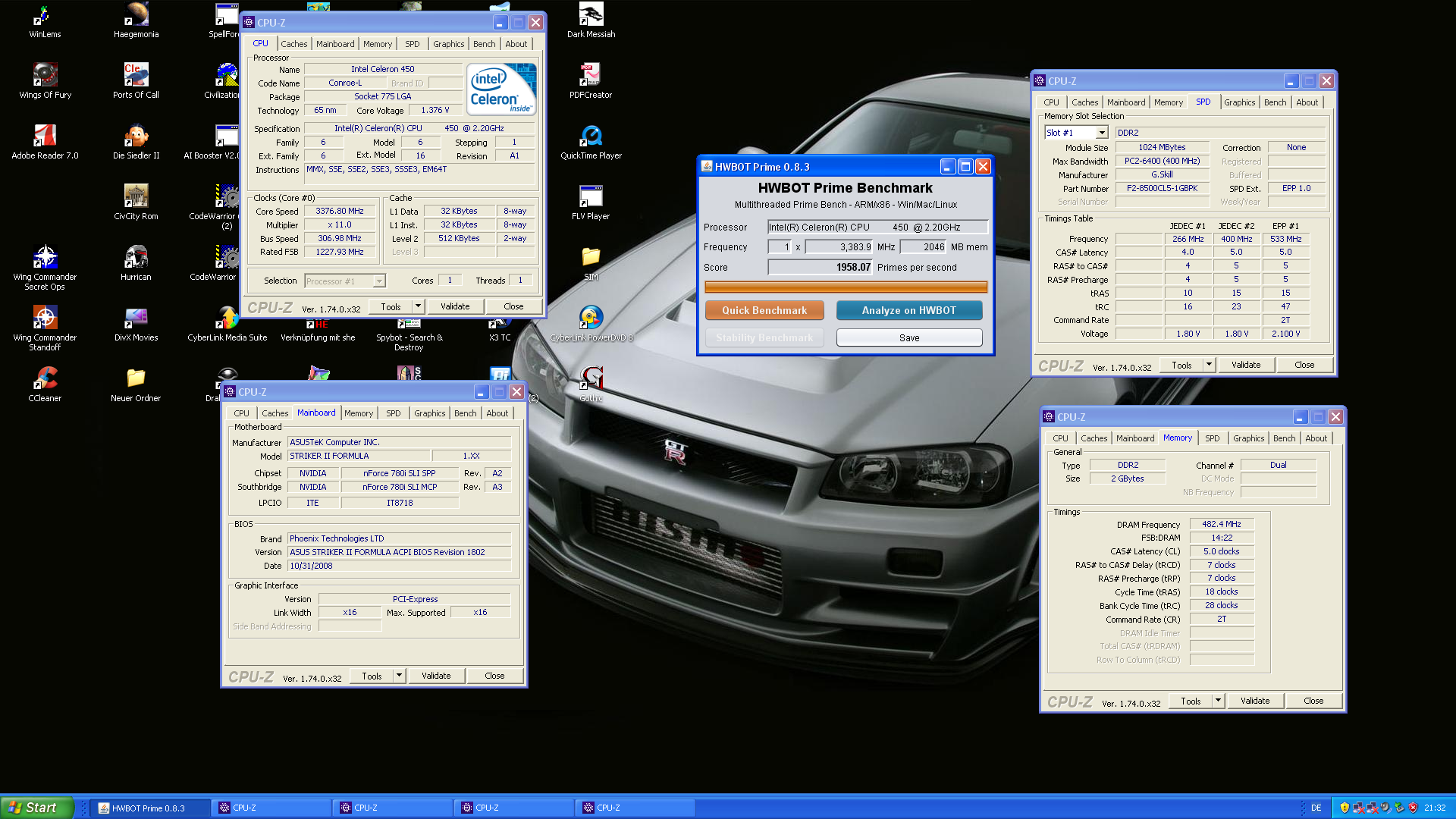Click Close in Mainboard CPU-Z window
The image size is (1456, 819).
[494, 676]
